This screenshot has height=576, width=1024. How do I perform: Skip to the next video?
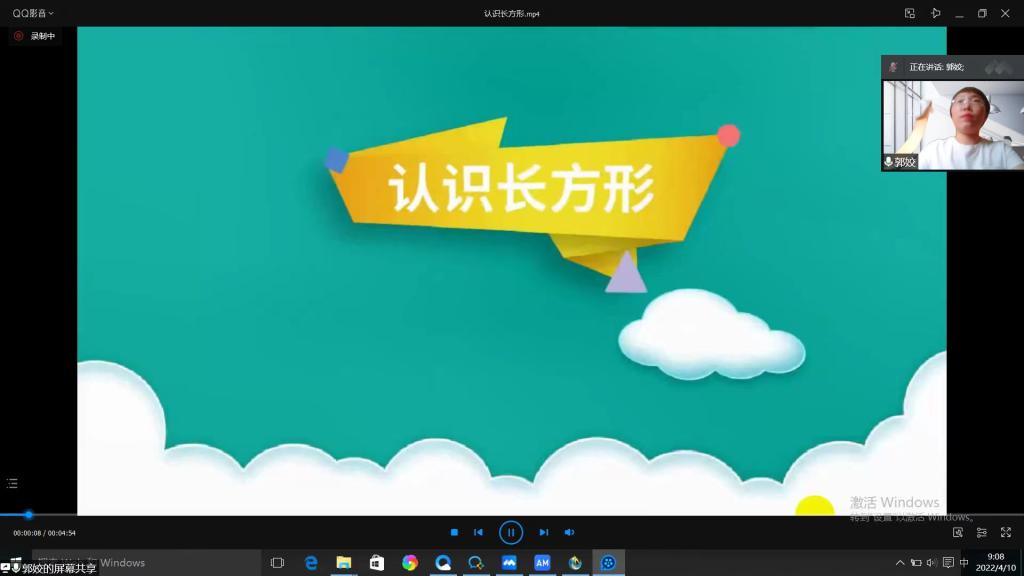pyautogui.click(x=544, y=533)
